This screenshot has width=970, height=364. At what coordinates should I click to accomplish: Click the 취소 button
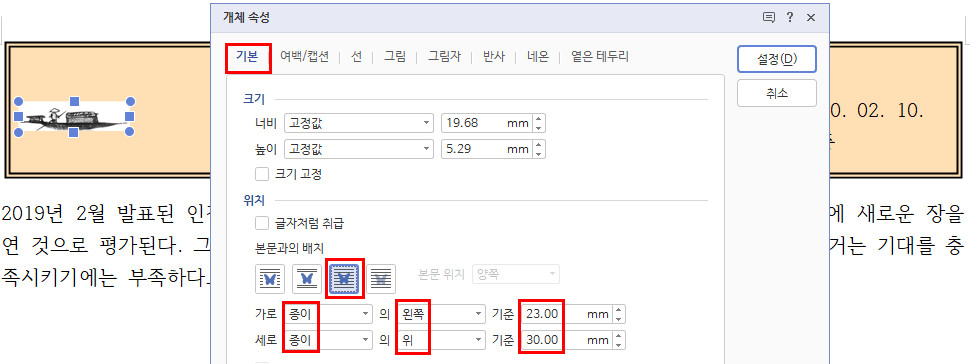point(777,93)
